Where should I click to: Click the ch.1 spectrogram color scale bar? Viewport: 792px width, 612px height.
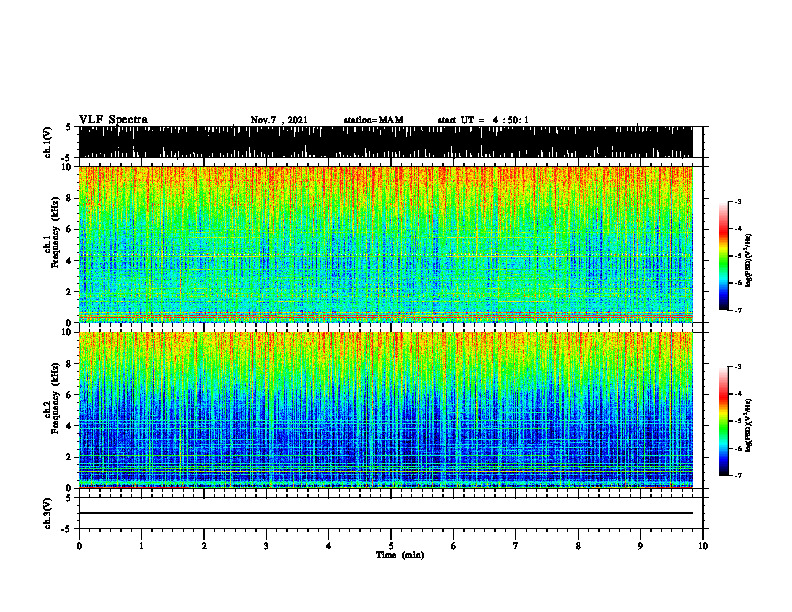[723, 256]
